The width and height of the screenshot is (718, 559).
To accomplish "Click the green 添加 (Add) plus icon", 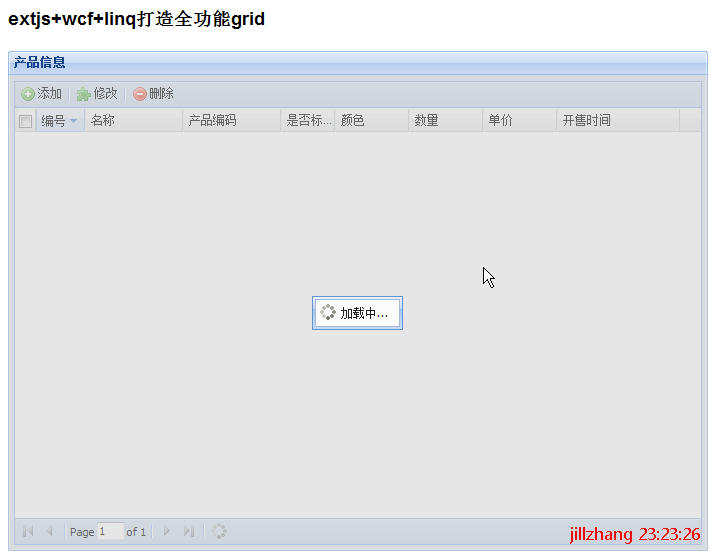I will [28, 94].
